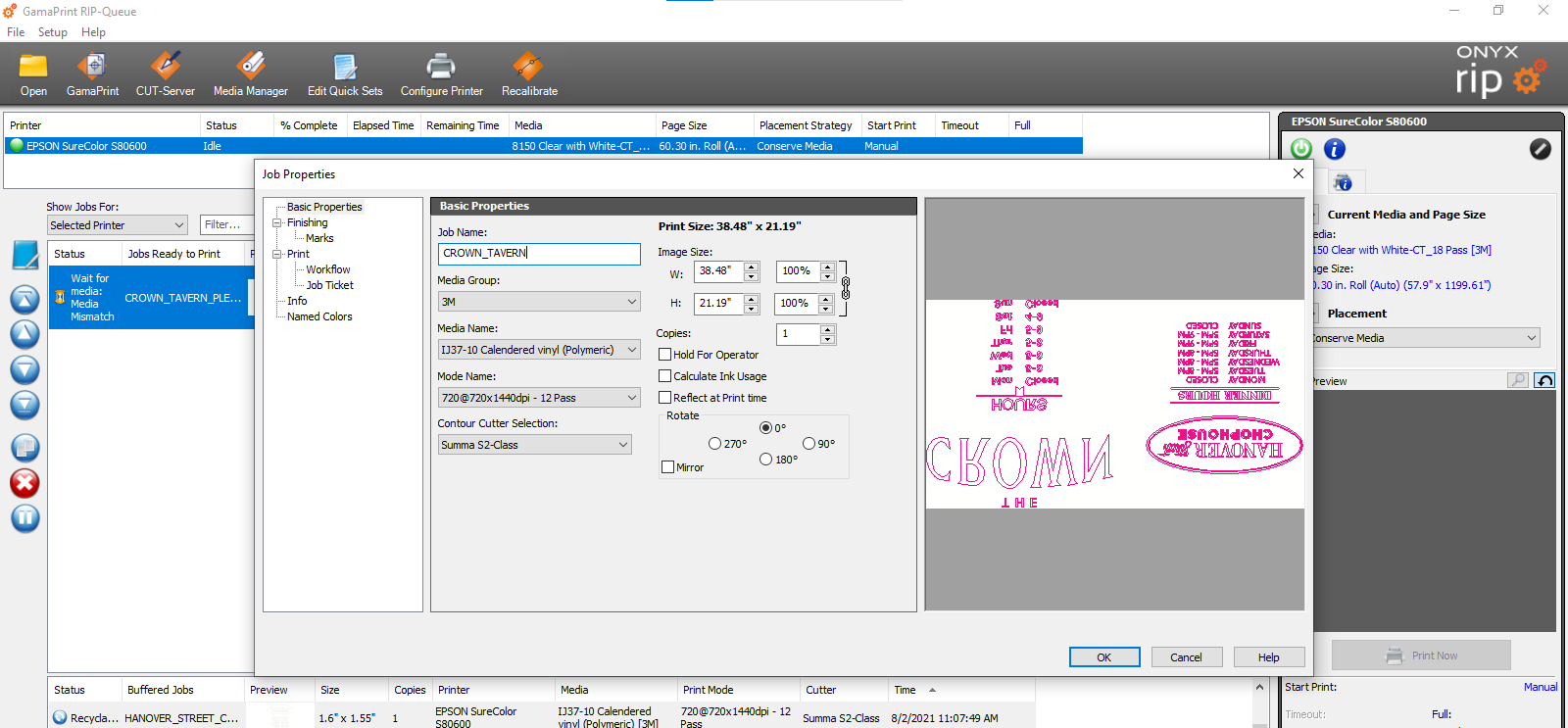The height and width of the screenshot is (728, 1568).
Task: Click the job editor icon in left sidebar
Action: click(x=24, y=255)
